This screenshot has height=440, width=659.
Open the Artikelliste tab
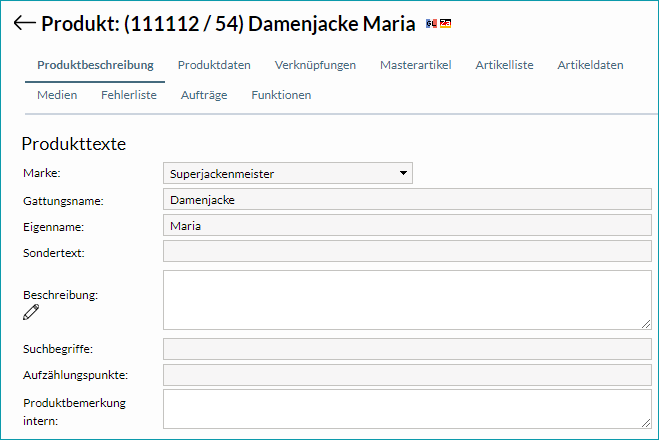504,65
